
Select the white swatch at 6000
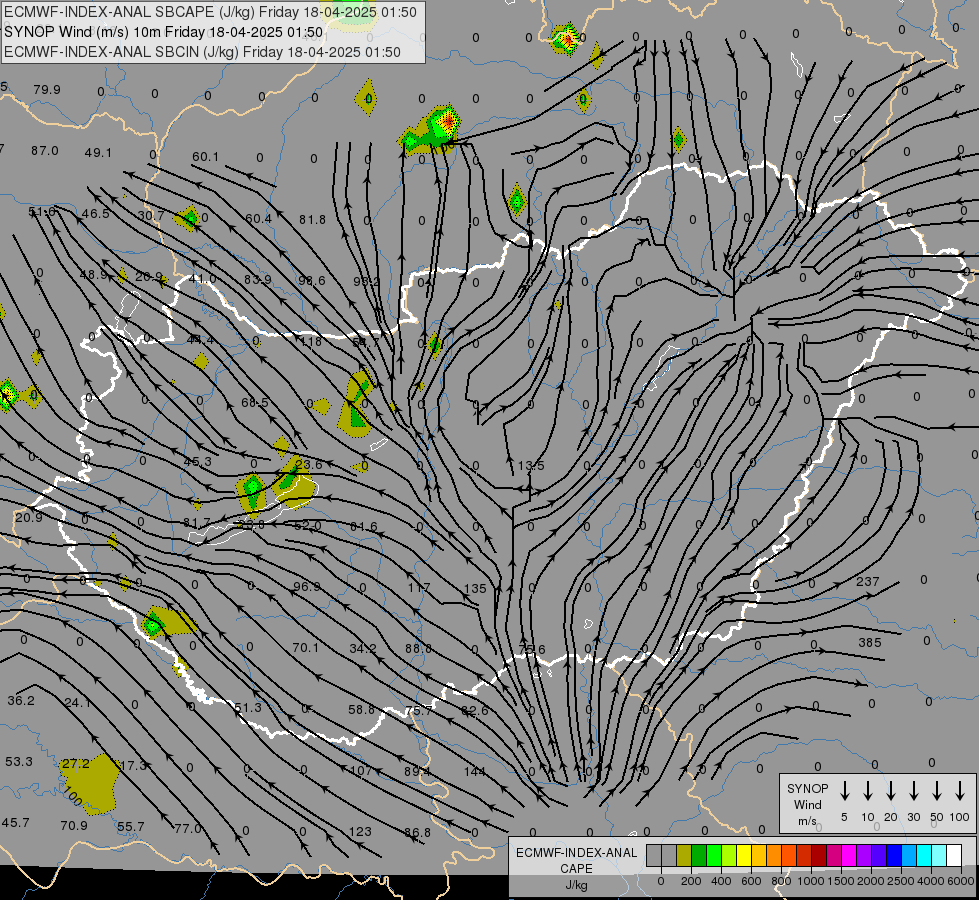[x=954, y=856]
